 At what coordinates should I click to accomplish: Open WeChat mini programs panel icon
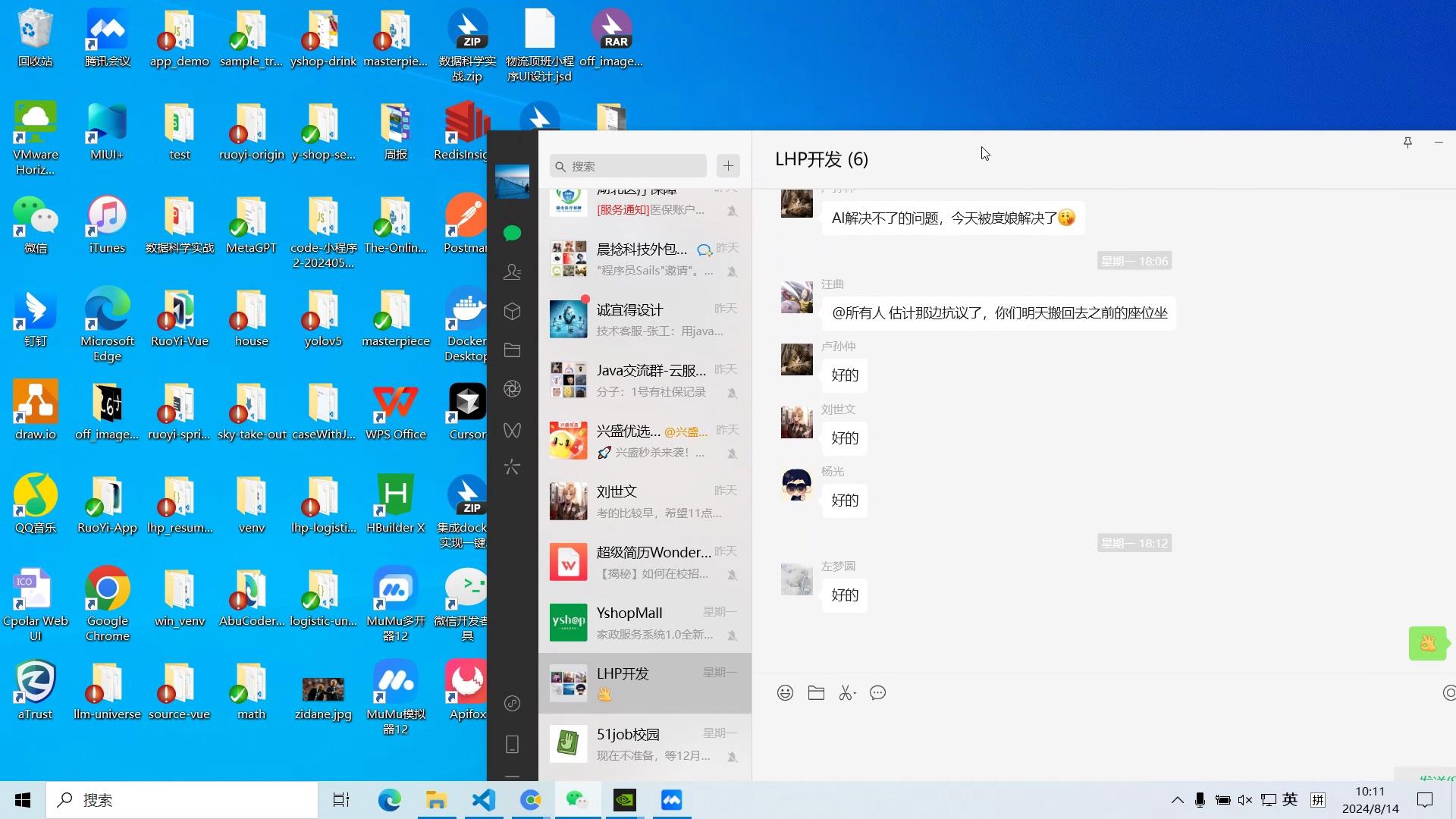click(512, 704)
